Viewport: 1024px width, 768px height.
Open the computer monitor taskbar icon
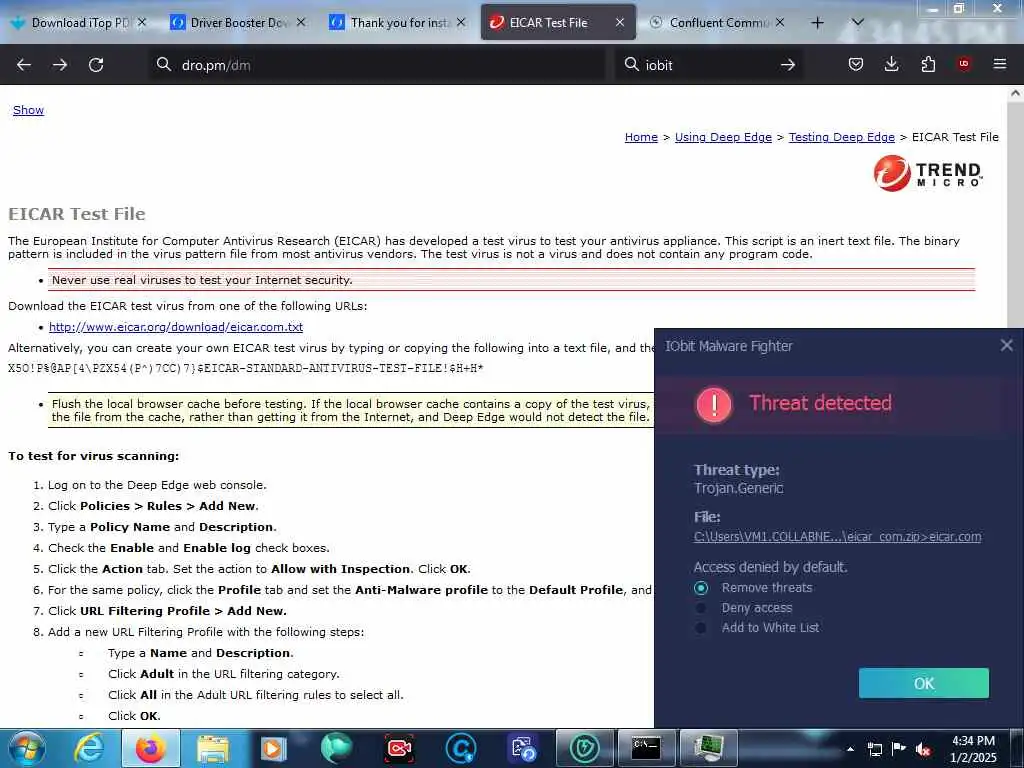pyautogui.click(x=709, y=748)
